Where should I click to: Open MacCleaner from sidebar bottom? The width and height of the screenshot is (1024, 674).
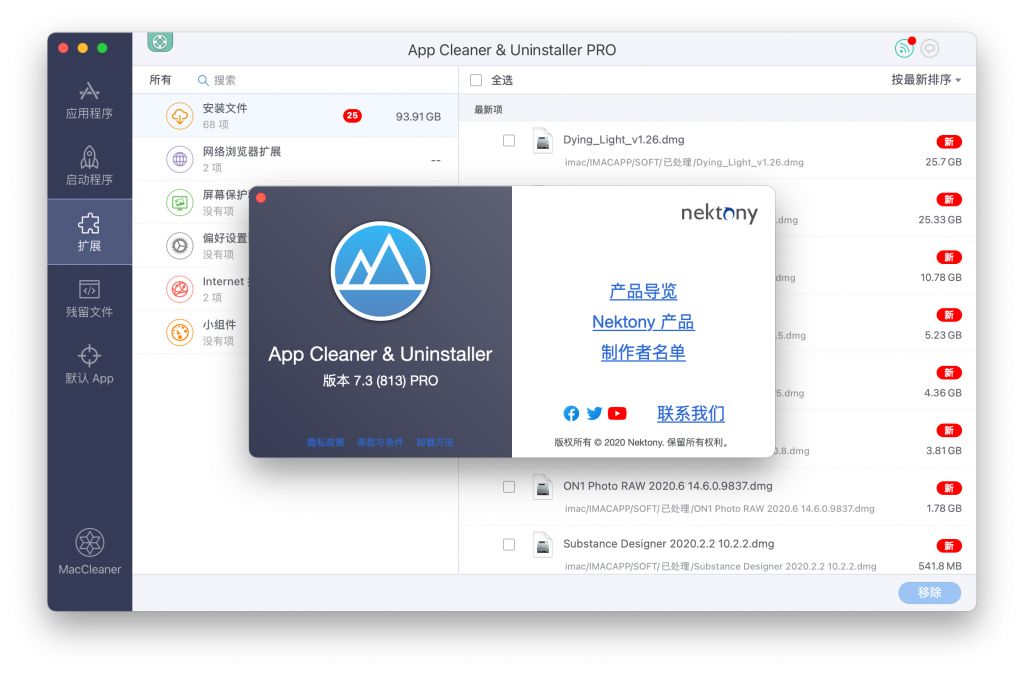coord(89,552)
